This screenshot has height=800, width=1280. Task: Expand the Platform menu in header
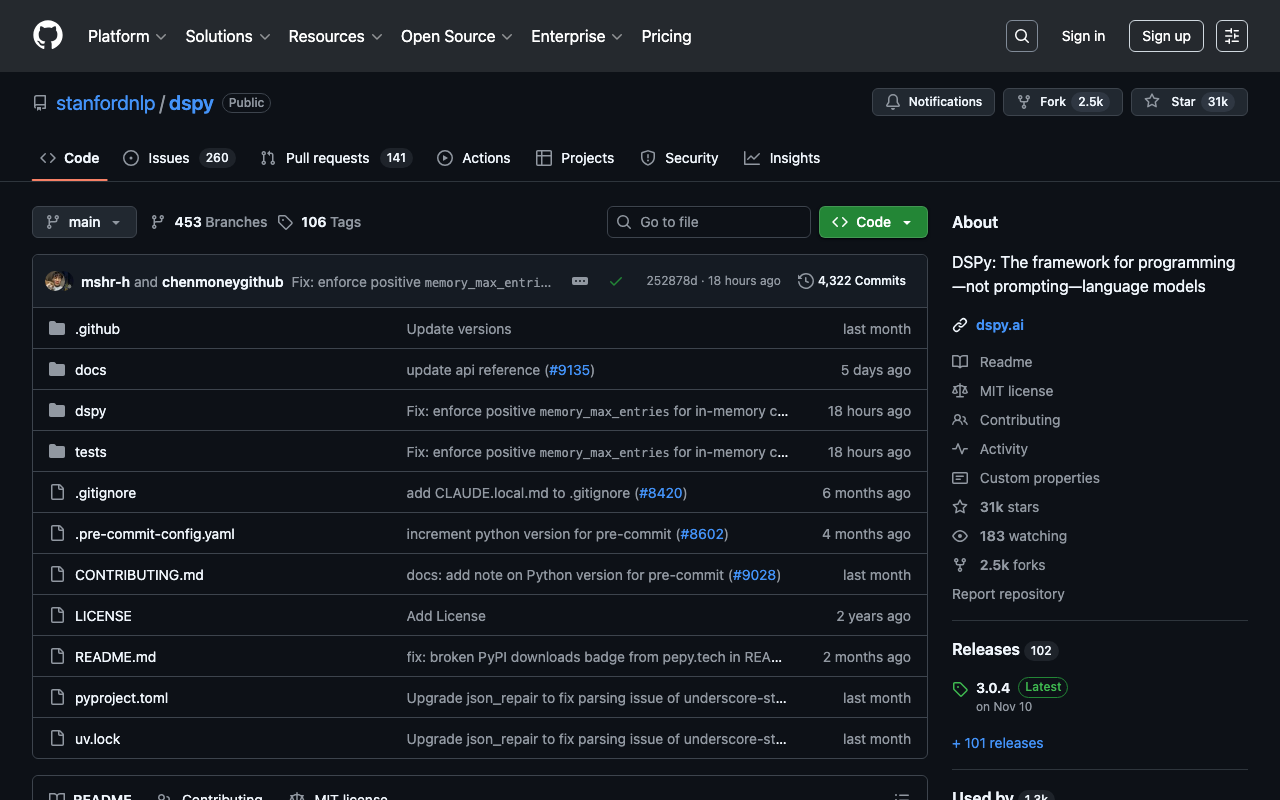pyautogui.click(x=127, y=36)
